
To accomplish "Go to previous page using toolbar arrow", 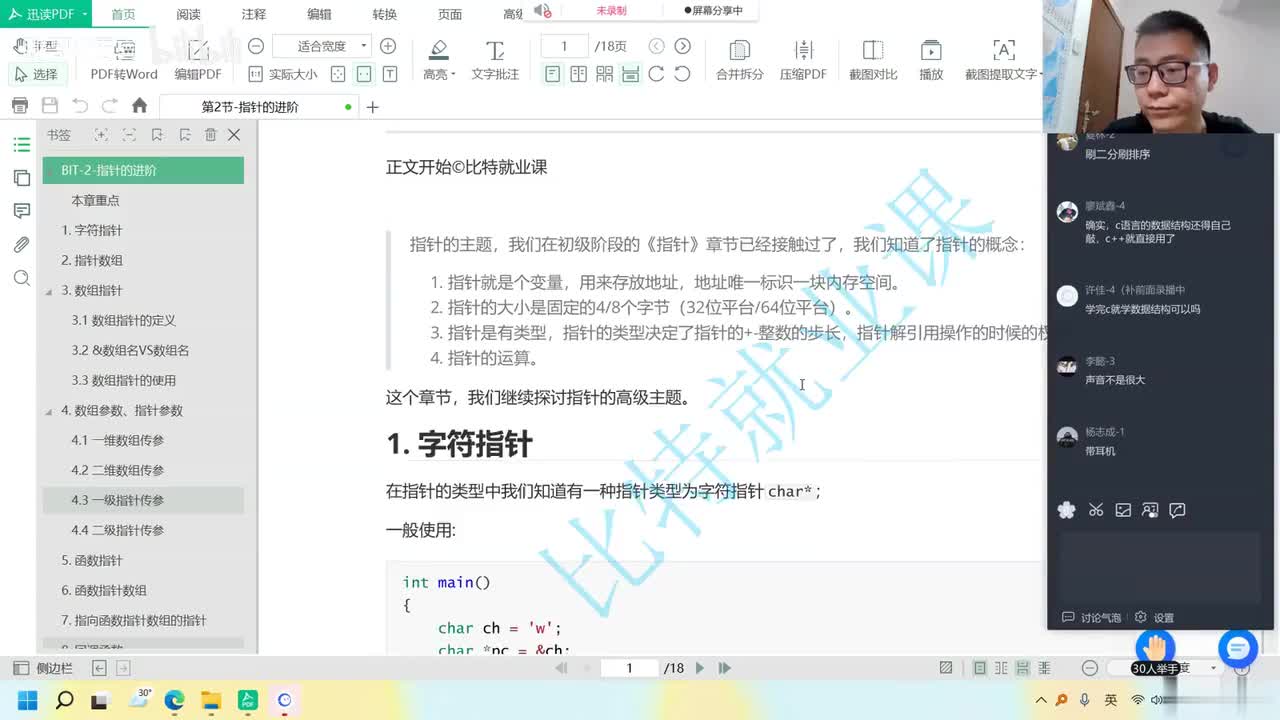I will (x=656, y=46).
